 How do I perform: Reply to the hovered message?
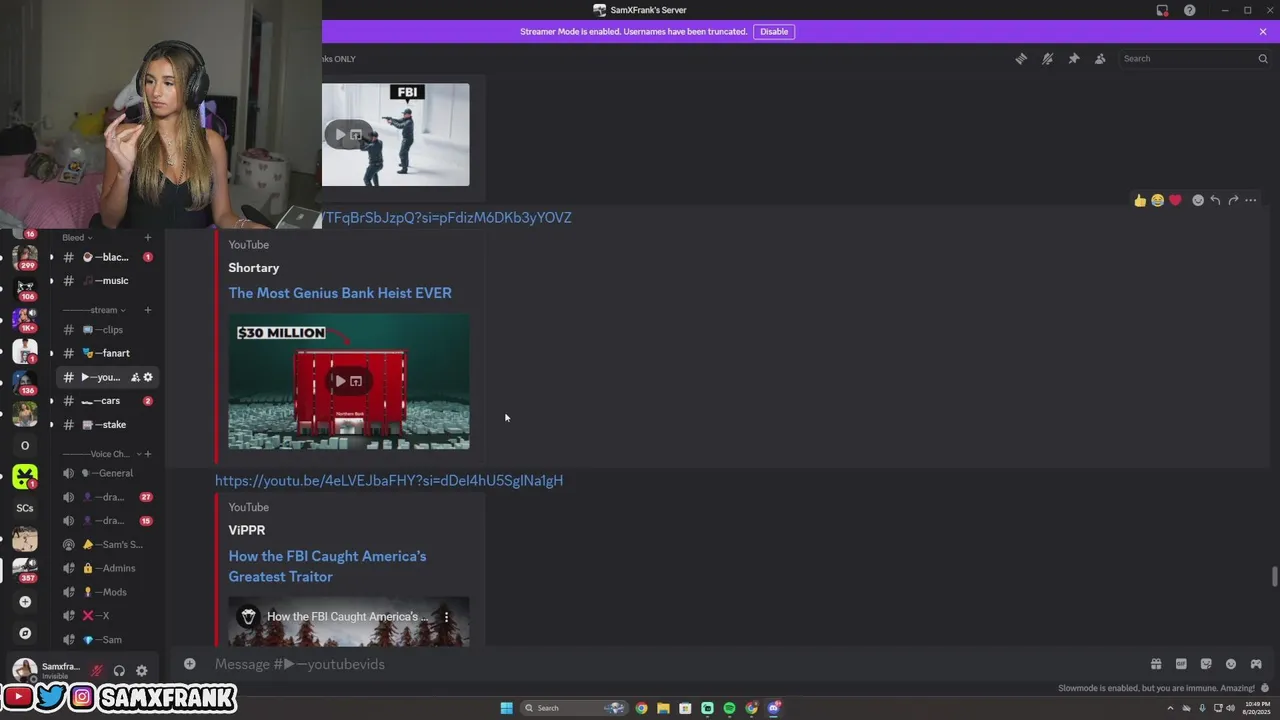pyautogui.click(x=1215, y=200)
